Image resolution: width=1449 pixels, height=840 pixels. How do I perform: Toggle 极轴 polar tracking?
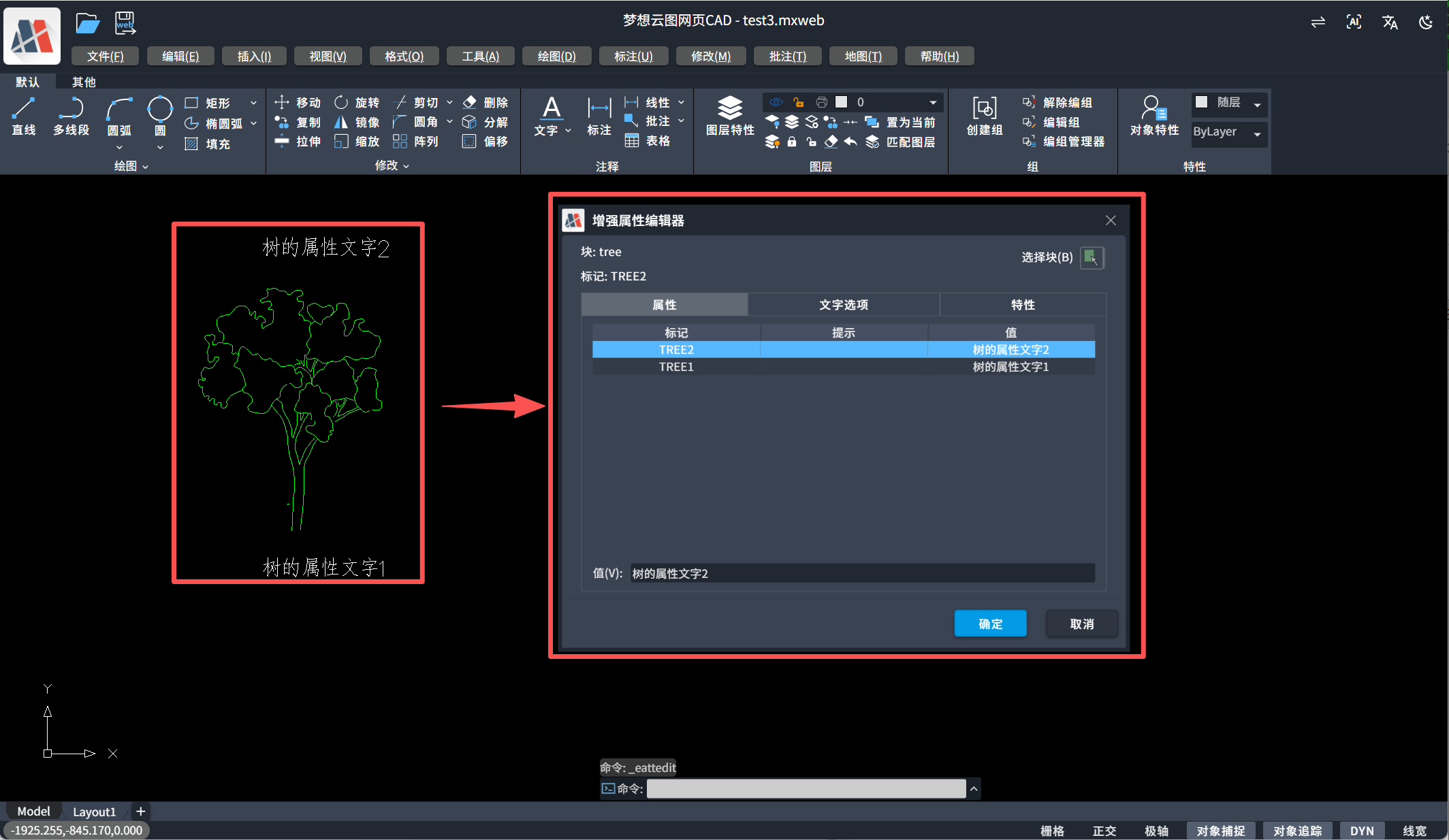pyautogui.click(x=1156, y=830)
